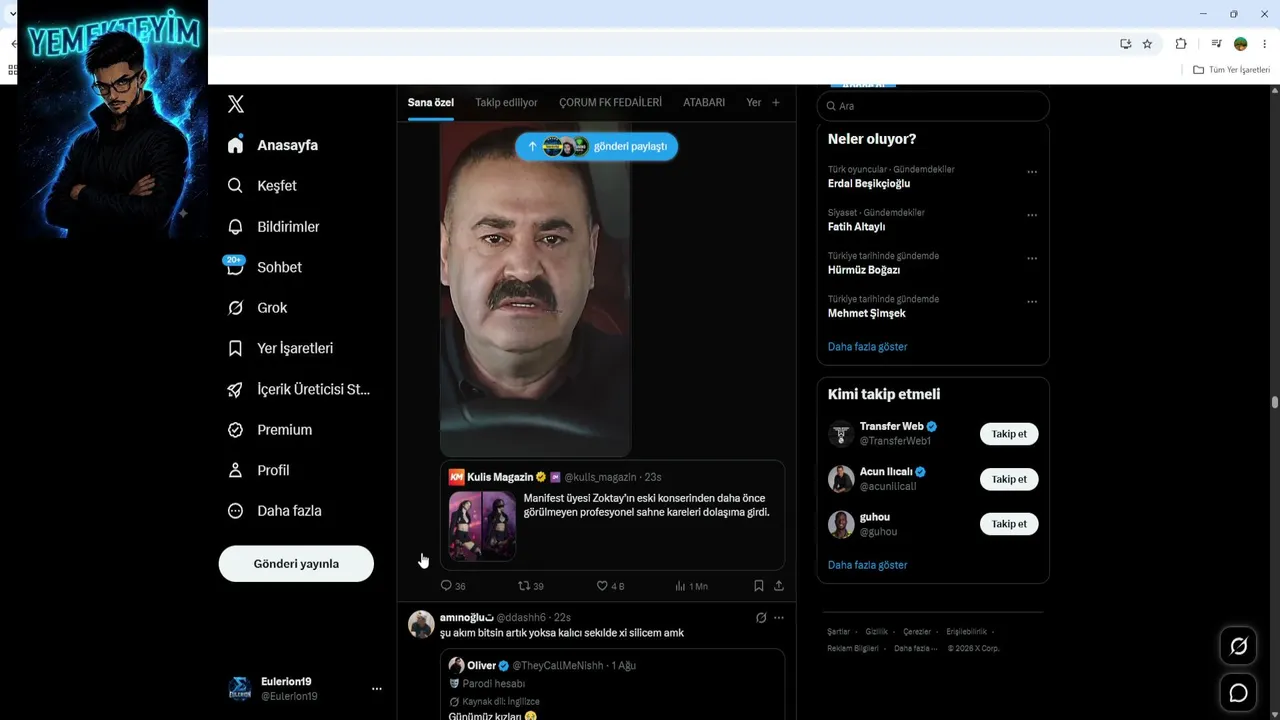Open Sohbet messages
The width and height of the screenshot is (1280, 720).
pyautogui.click(x=264, y=267)
